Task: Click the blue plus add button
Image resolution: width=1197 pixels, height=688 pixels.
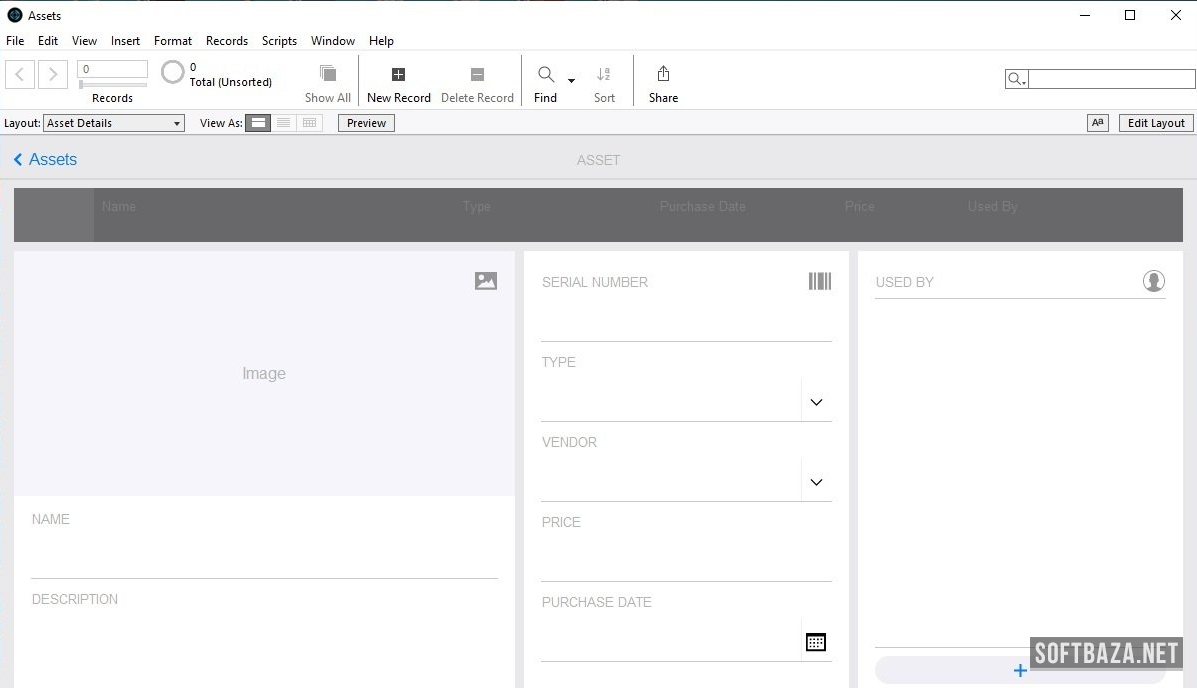Action: pyautogui.click(x=1020, y=671)
